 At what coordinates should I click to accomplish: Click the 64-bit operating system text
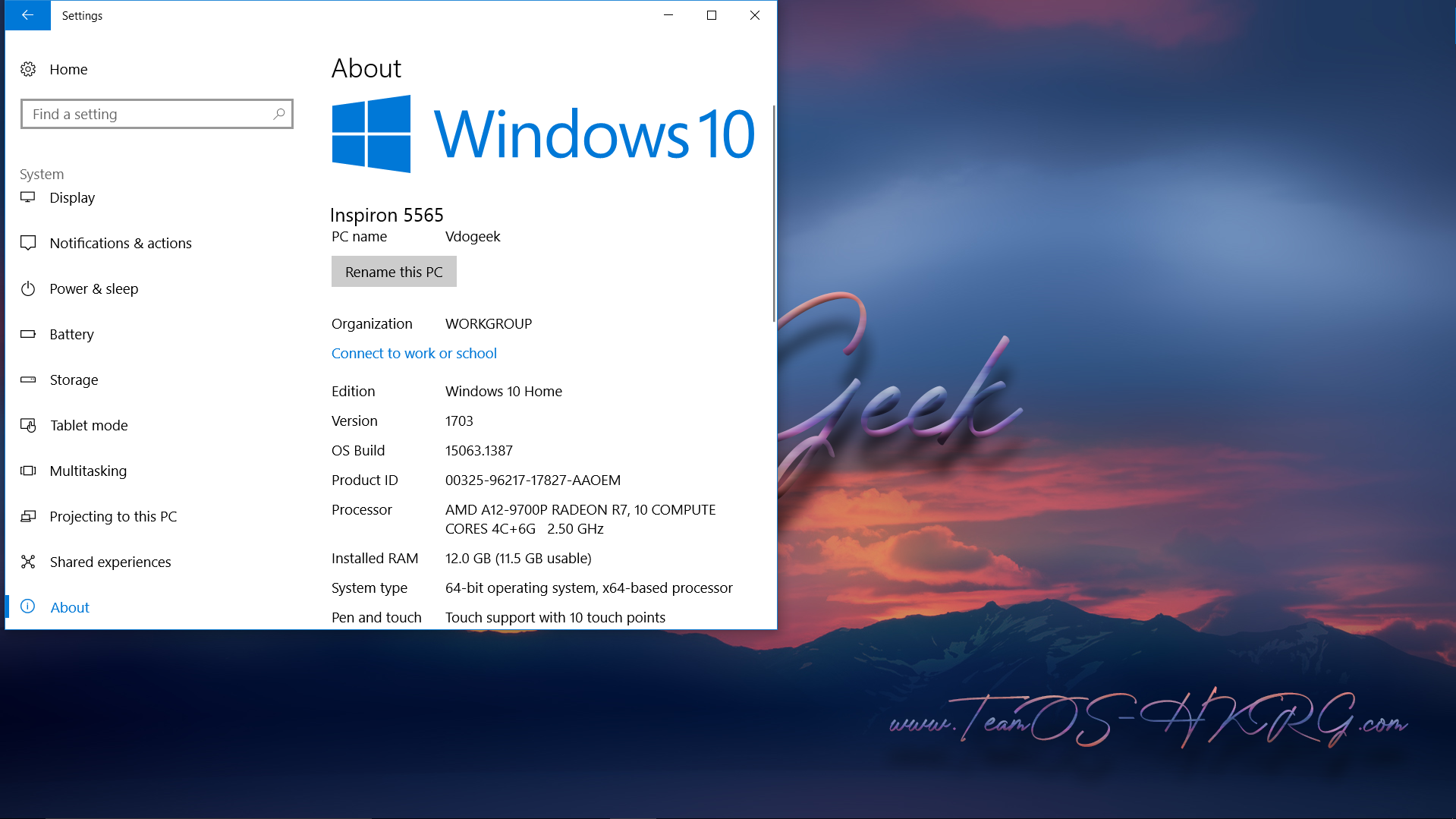[589, 587]
